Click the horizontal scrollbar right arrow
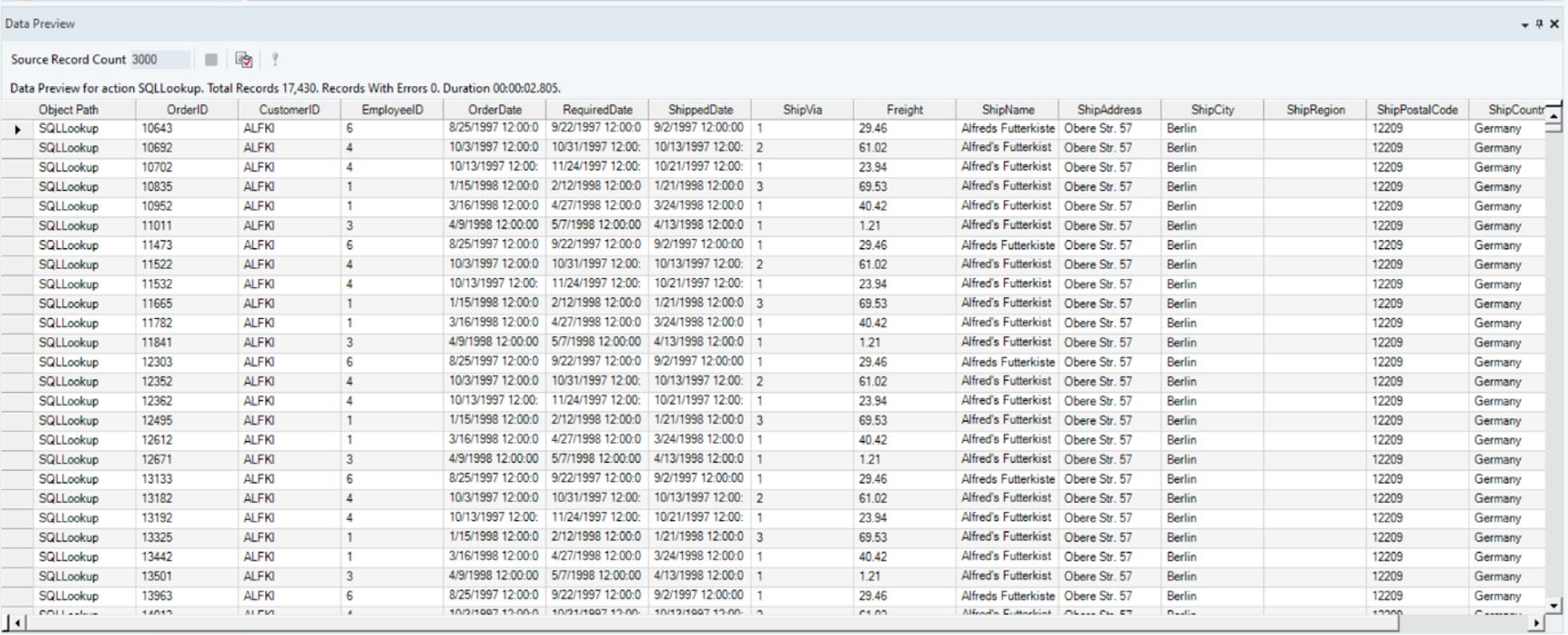The height and width of the screenshot is (635, 1568). pos(1535,623)
